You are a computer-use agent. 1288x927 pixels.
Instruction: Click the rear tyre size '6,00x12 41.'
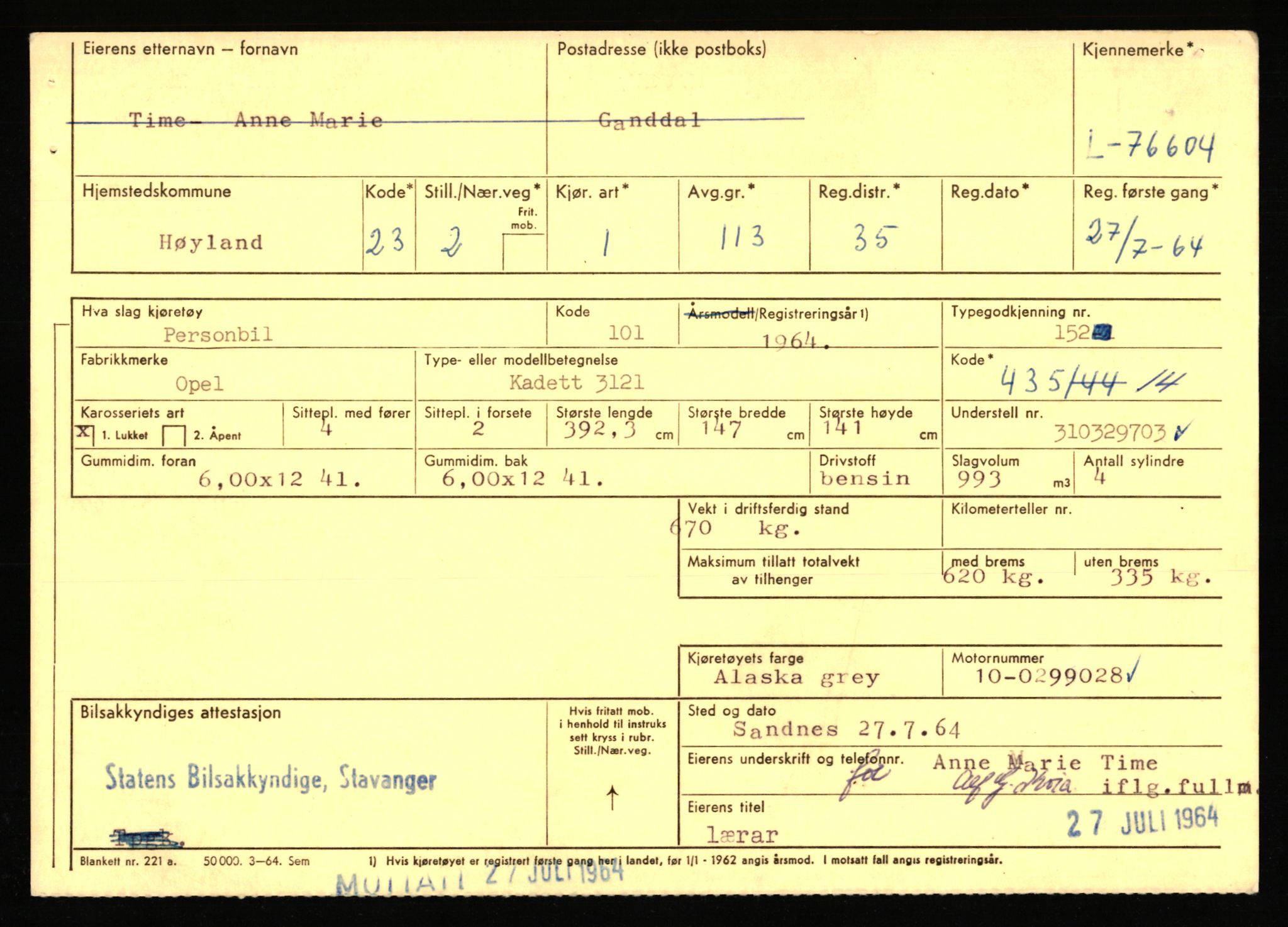pos(523,479)
